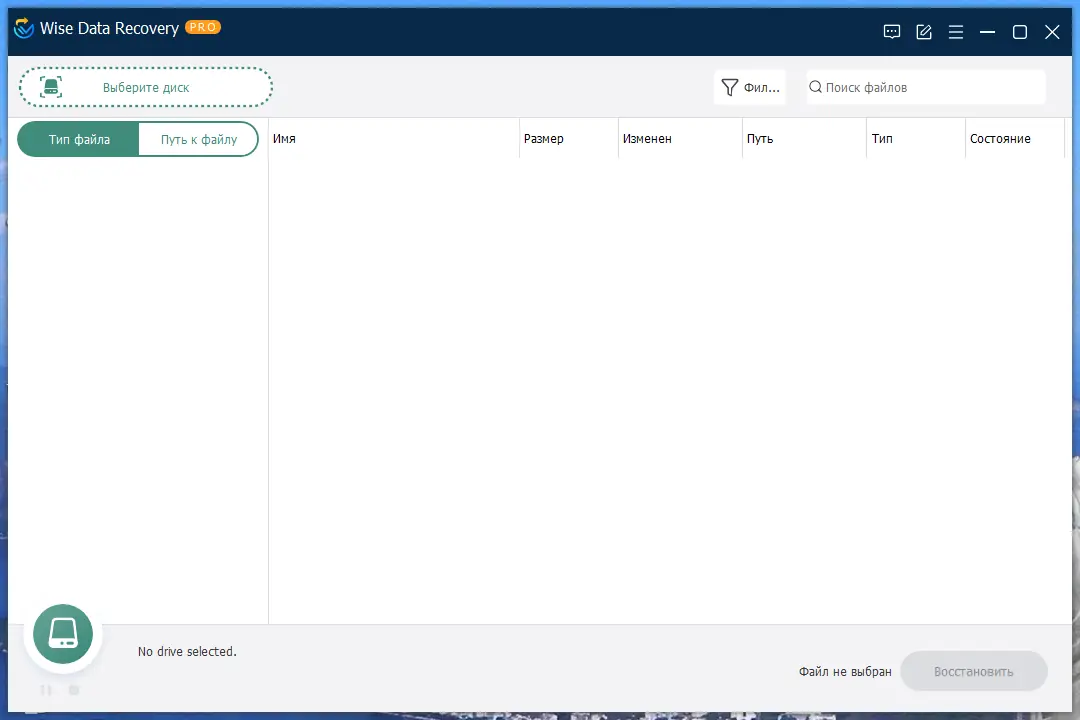Sort files by the Имя column header
Viewport: 1080px width, 720px height.
(x=284, y=139)
